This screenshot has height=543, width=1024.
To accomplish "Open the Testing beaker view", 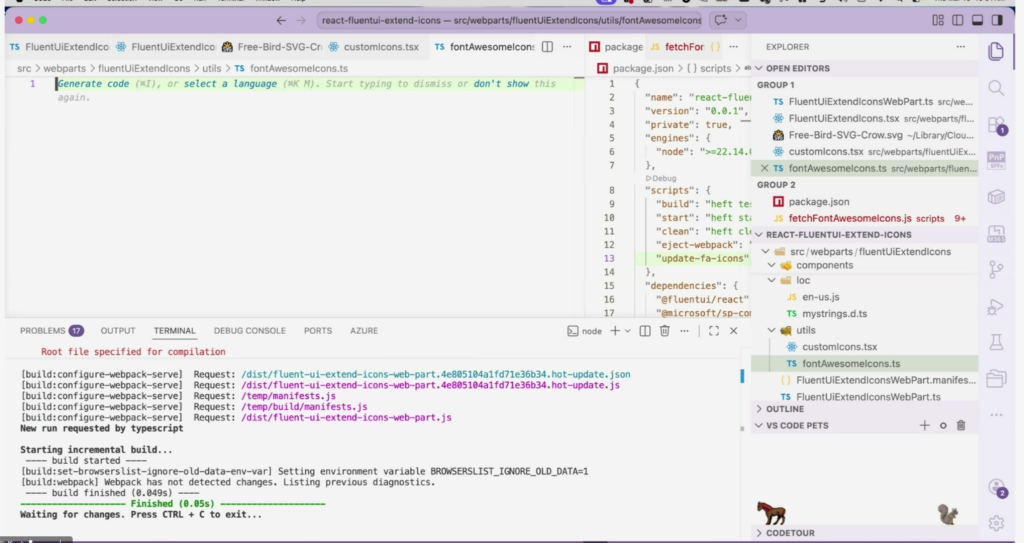I will (995, 342).
